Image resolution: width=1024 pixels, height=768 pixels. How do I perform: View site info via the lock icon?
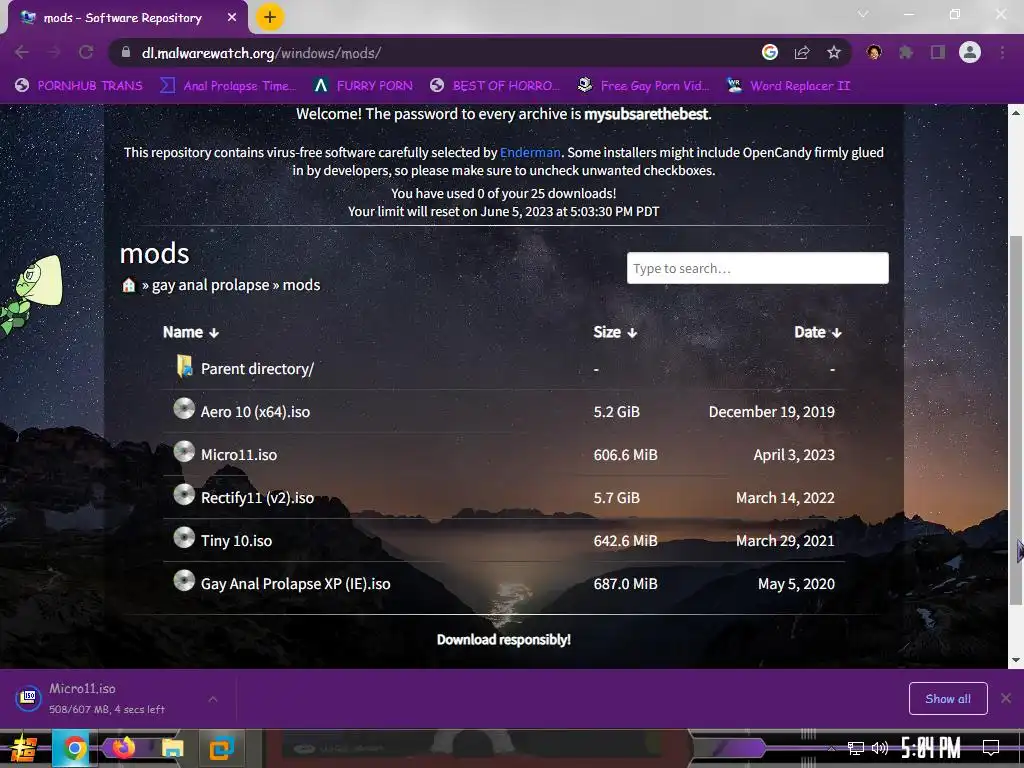[x=126, y=52]
